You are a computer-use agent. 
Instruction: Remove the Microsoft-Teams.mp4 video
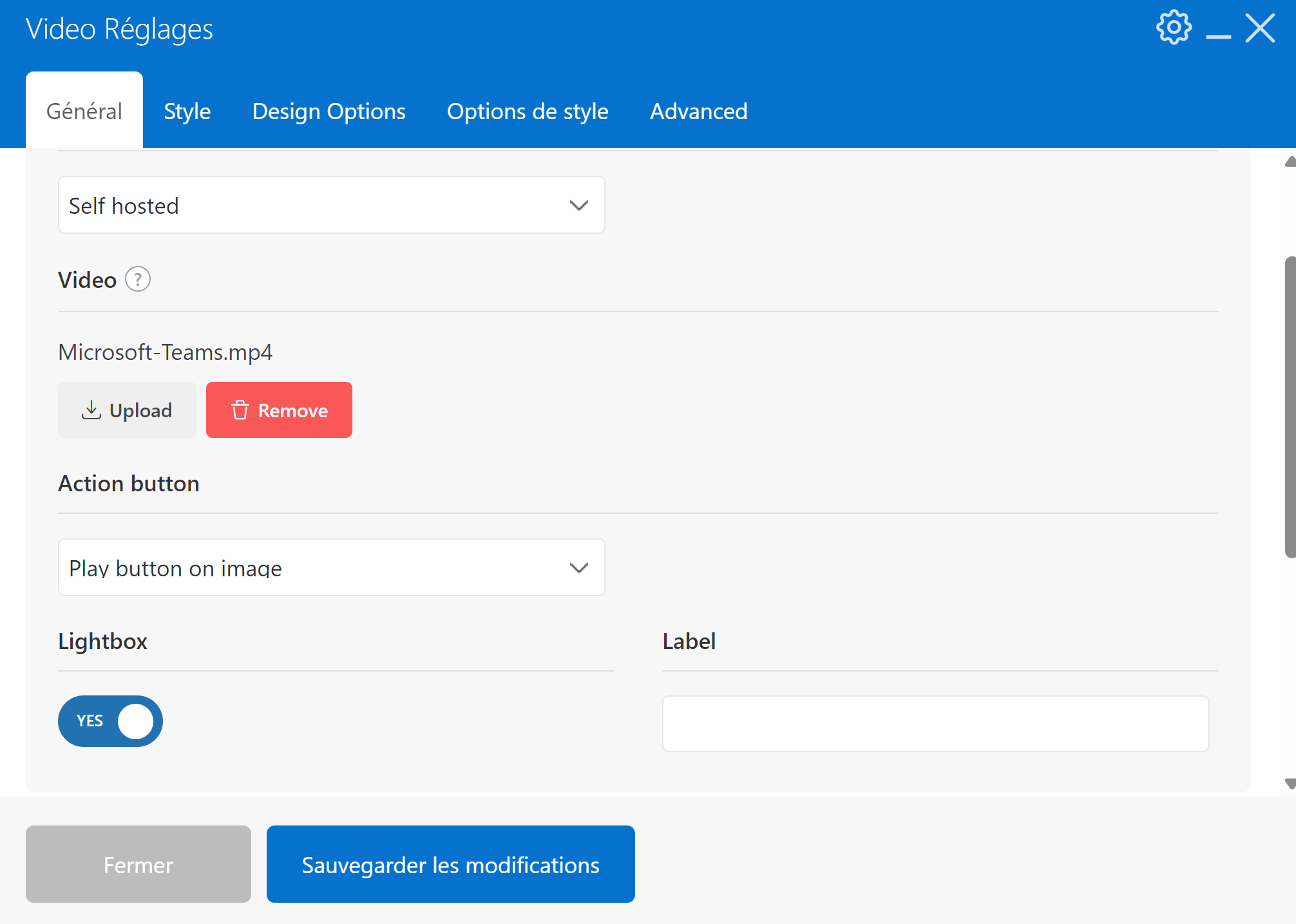pos(279,410)
